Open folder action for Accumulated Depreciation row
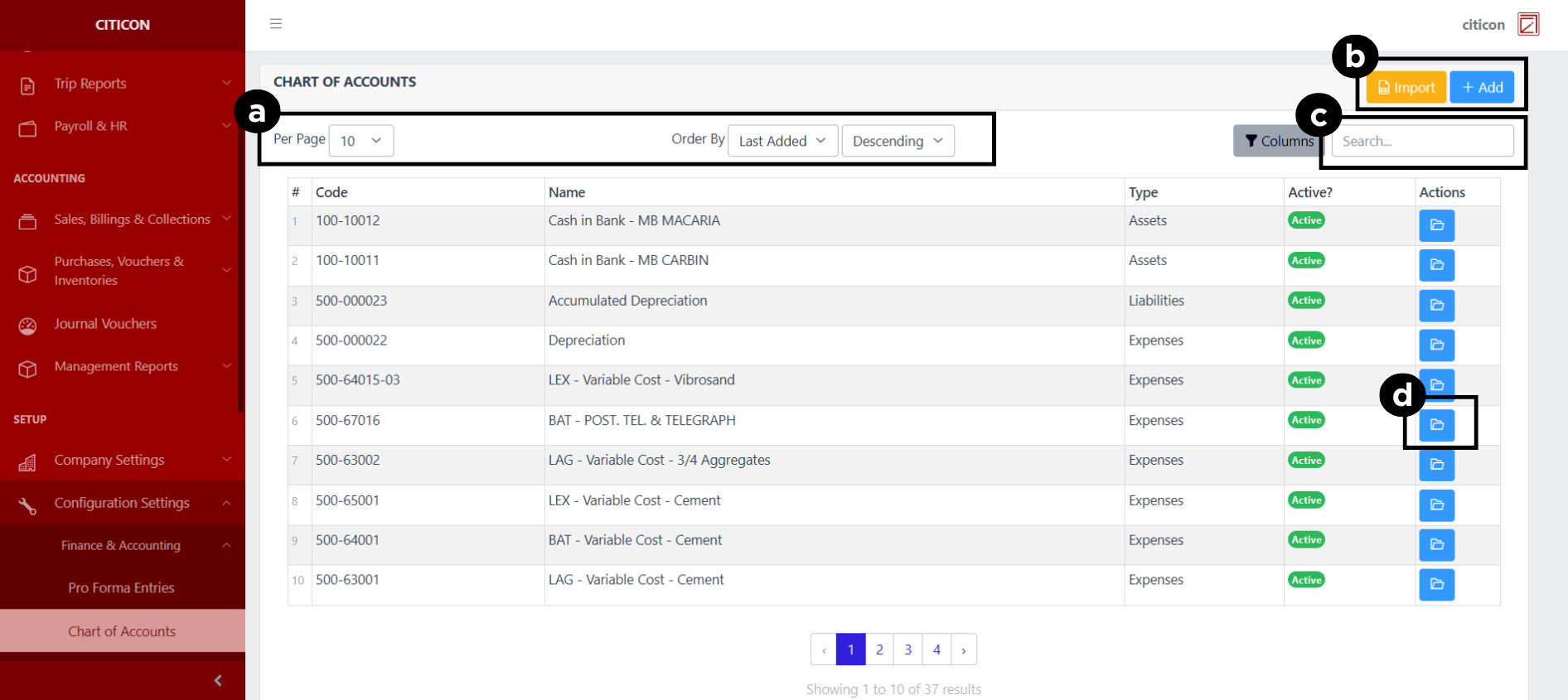Viewport: 1568px width, 700px height. 1436,305
